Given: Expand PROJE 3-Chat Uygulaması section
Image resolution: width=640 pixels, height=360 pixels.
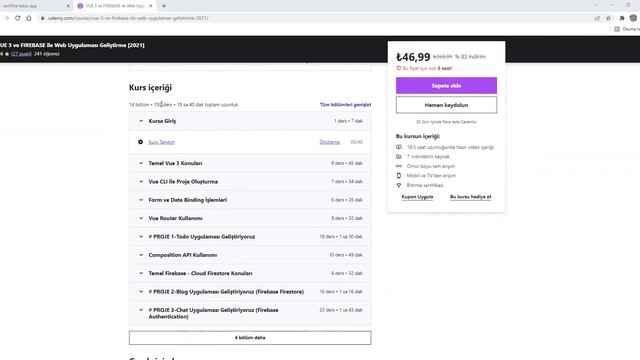Looking at the screenshot, I should tap(250, 313).
